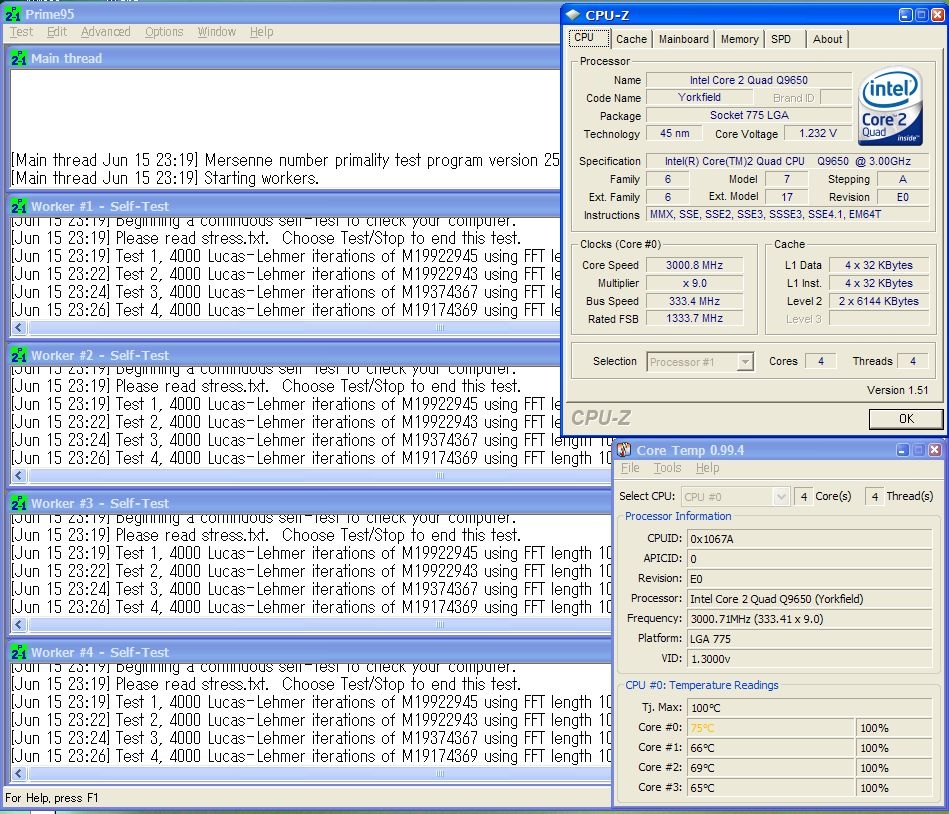Click the Main thread window icon
949x814 pixels.
click(18, 58)
